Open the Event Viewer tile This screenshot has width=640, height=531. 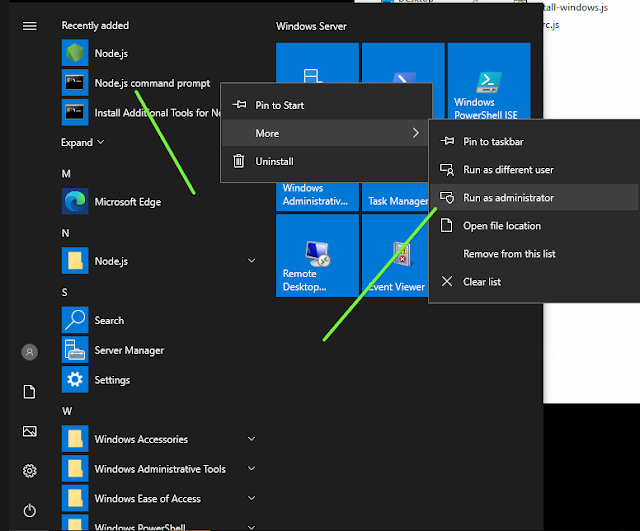click(395, 256)
